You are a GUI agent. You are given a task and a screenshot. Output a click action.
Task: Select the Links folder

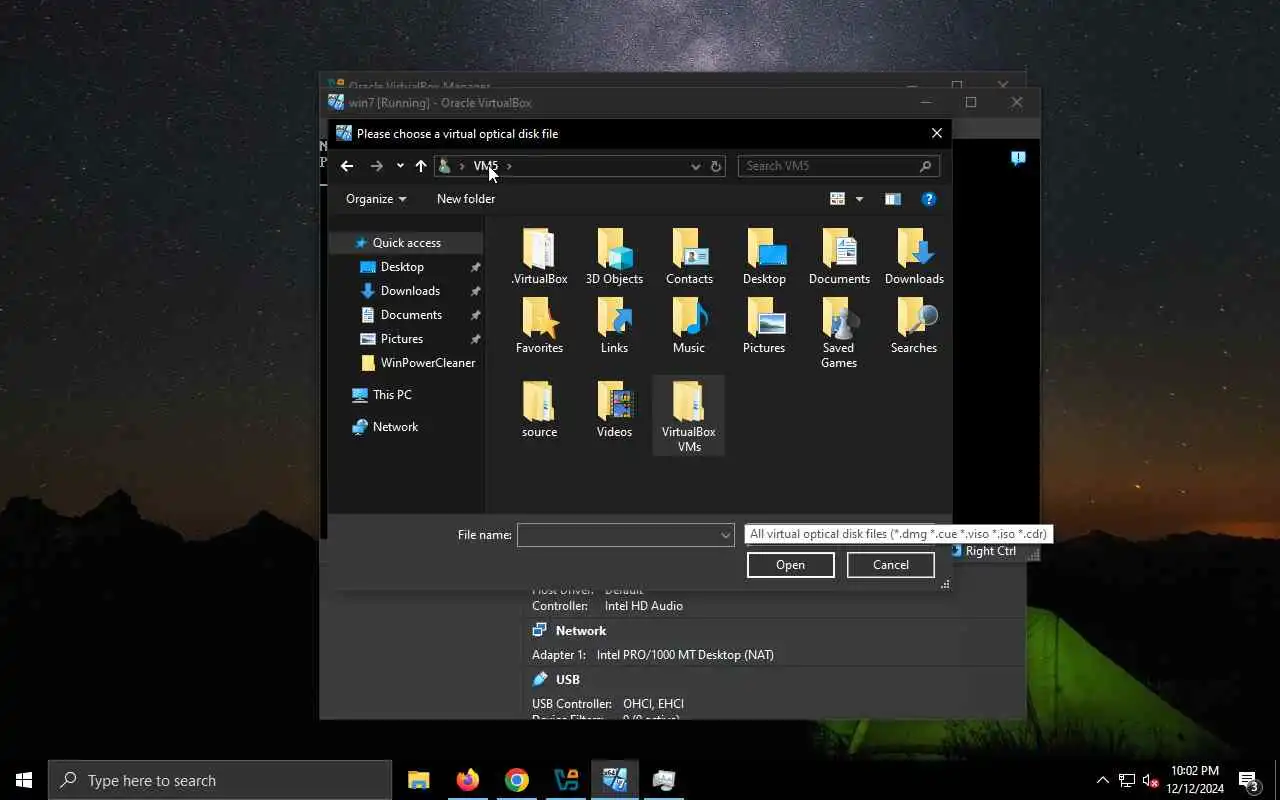coord(614,326)
